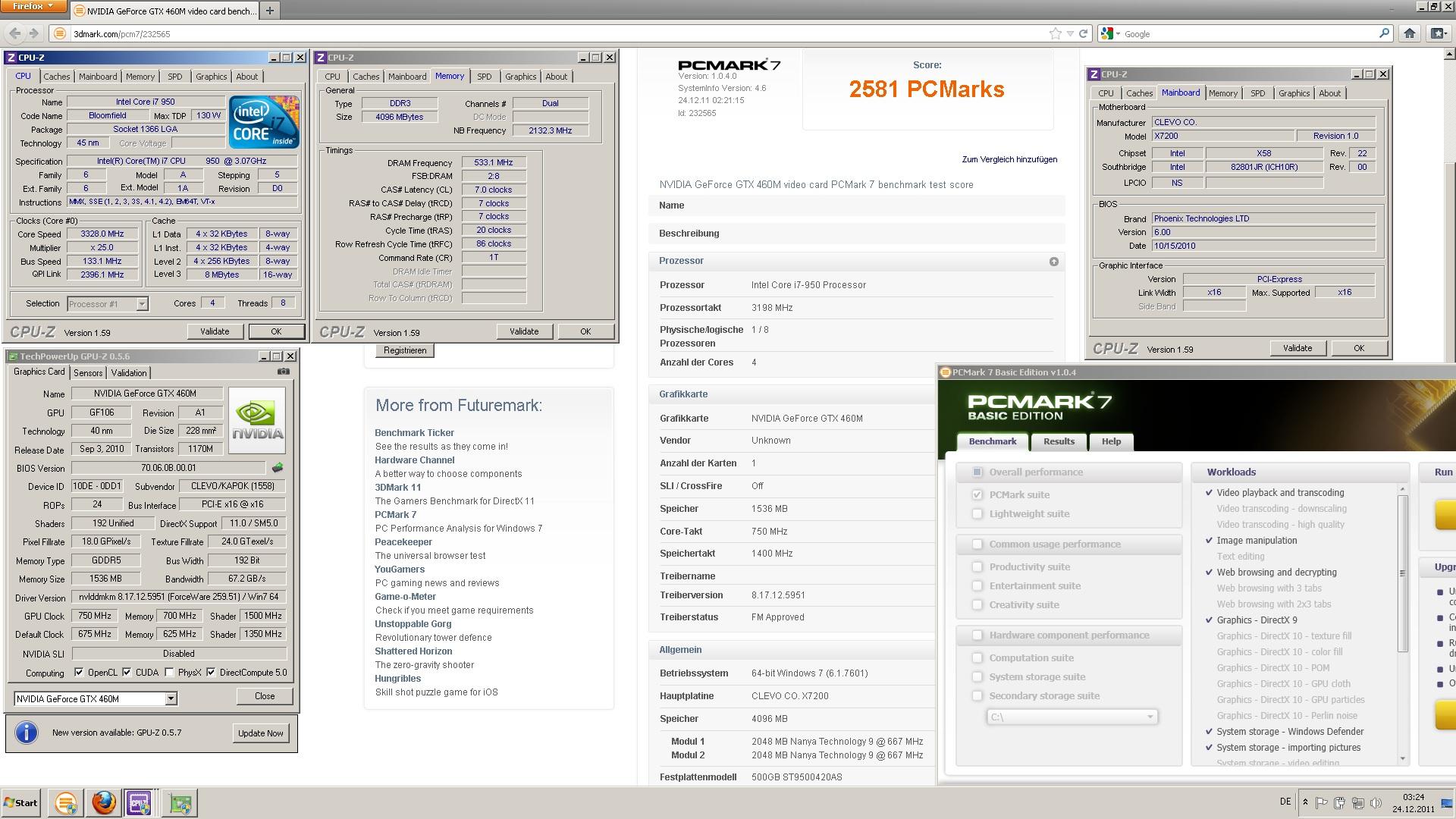The image size is (1456, 819).
Task: Open the Windows Start menu
Action: click(20, 802)
